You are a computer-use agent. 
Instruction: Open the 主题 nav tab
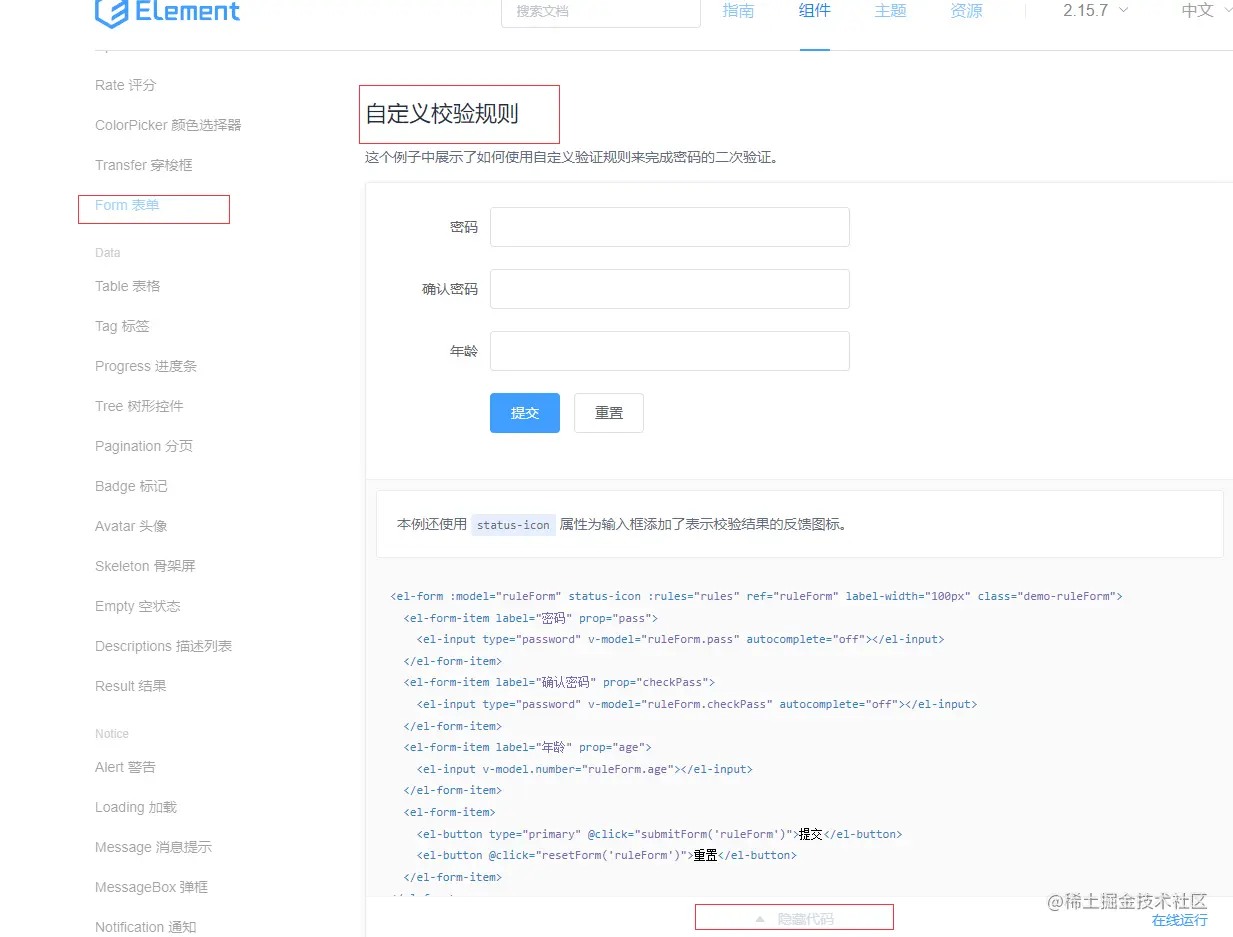click(x=890, y=11)
